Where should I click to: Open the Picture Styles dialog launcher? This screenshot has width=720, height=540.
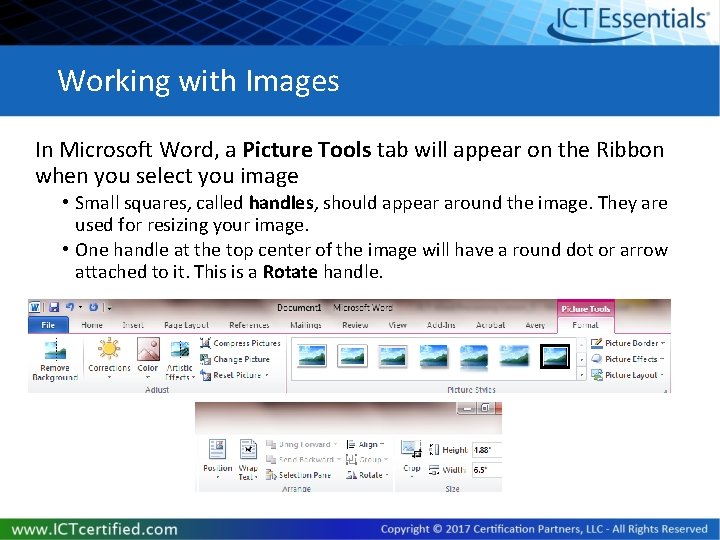click(x=665, y=391)
